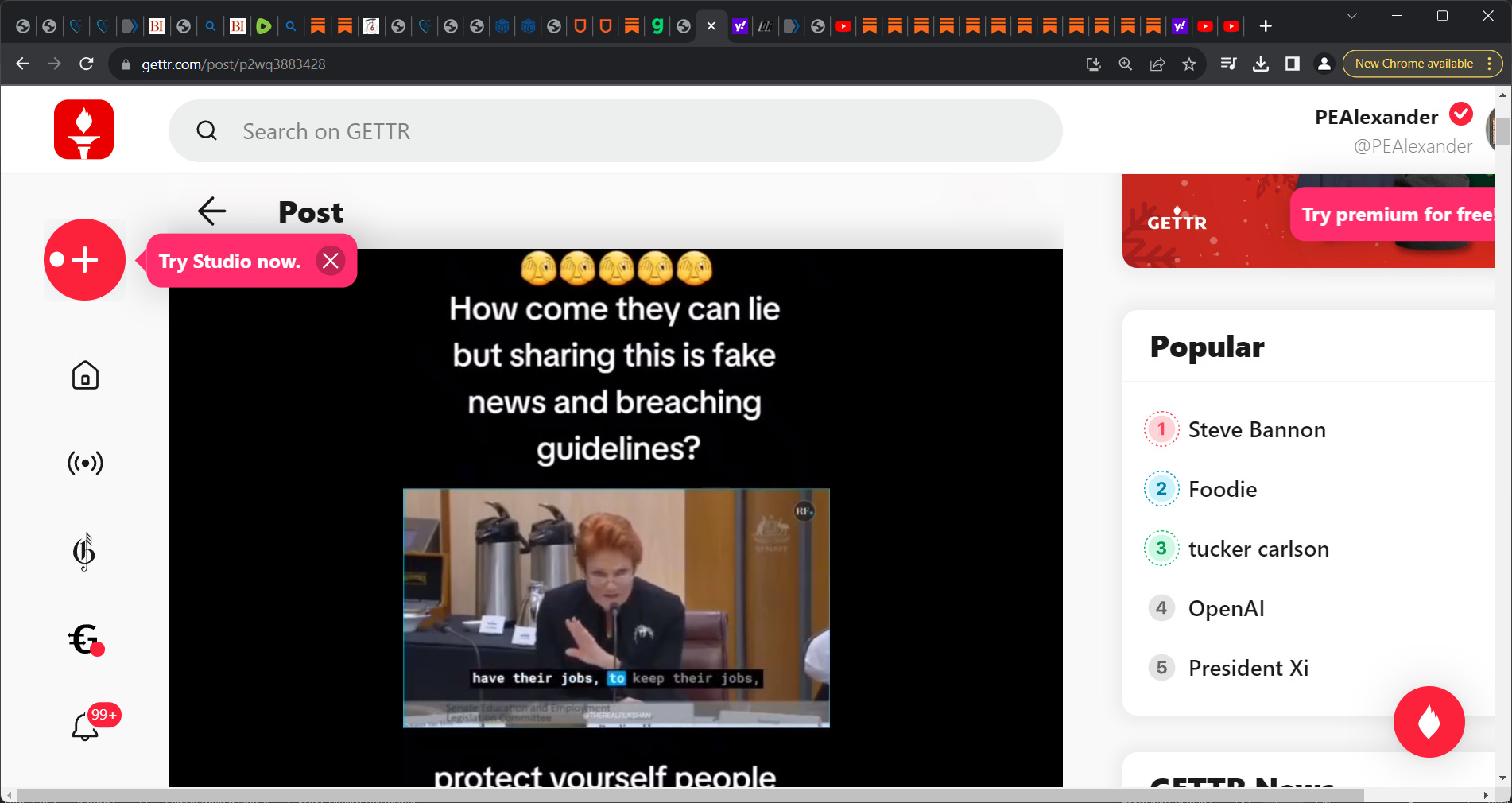The height and width of the screenshot is (803, 1512).
Task: Open the Euro-style G wallet icon
Action: tap(85, 639)
